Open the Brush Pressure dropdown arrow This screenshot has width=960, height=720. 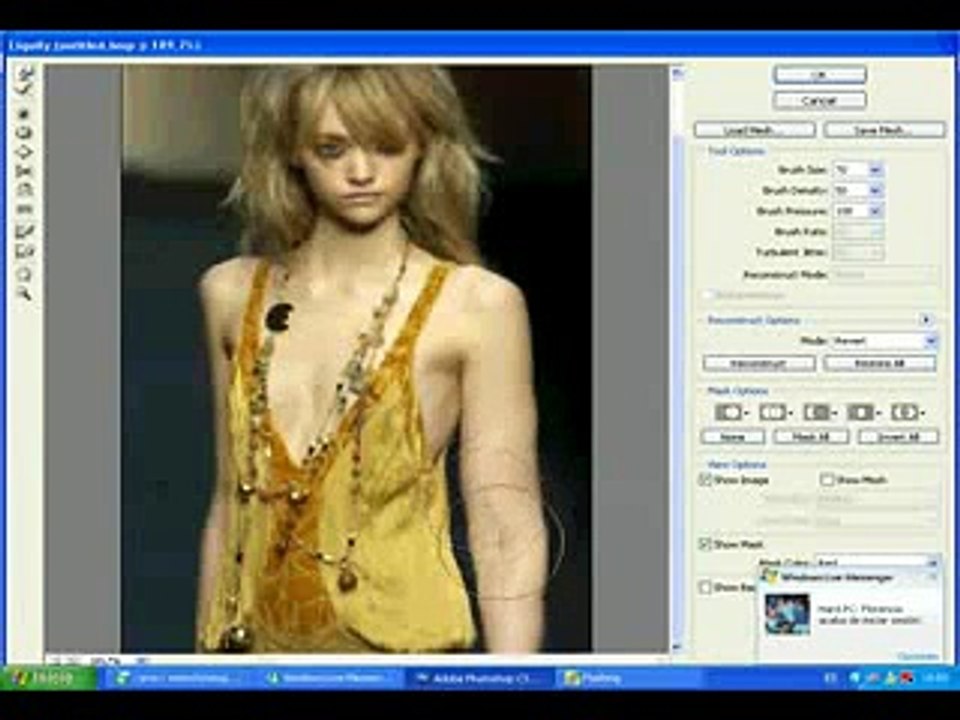876,211
